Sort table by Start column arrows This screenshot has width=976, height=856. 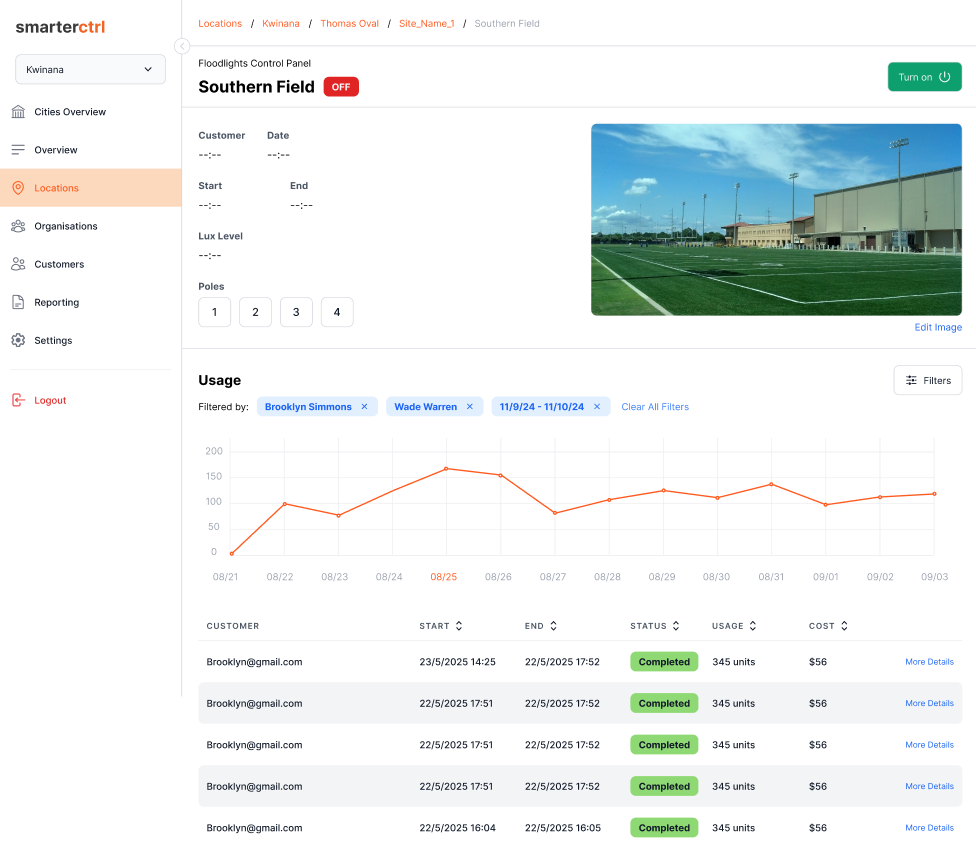pos(459,626)
